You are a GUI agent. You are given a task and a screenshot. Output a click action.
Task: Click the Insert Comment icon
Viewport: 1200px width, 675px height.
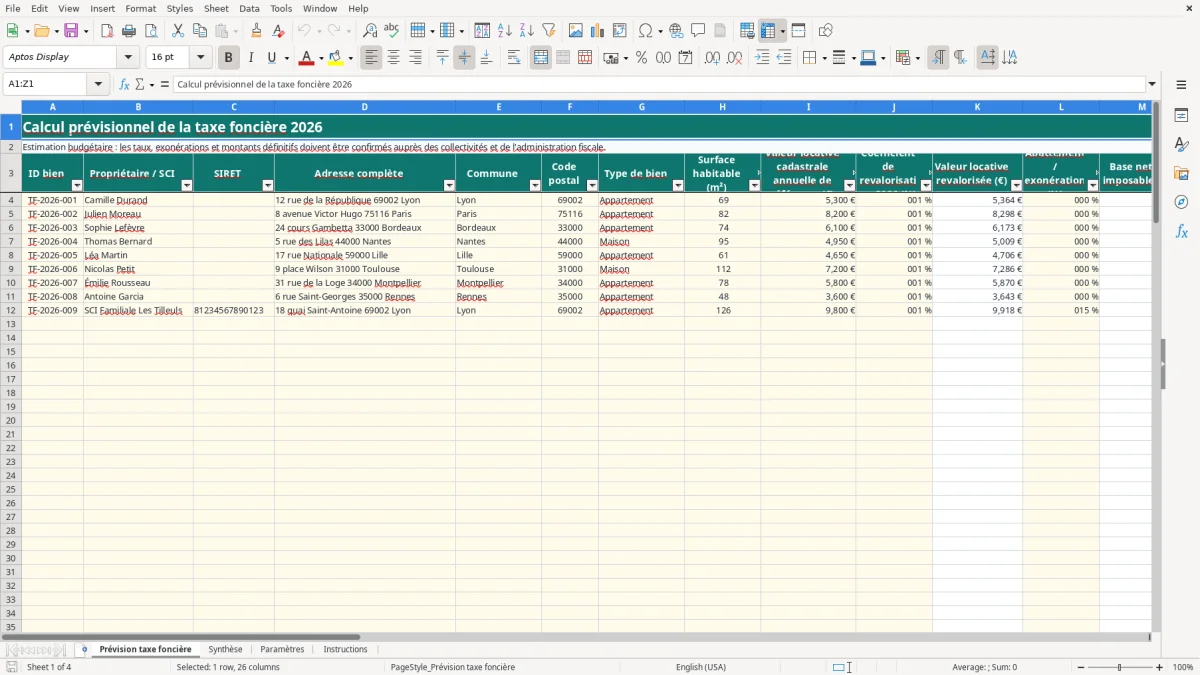coord(698,31)
